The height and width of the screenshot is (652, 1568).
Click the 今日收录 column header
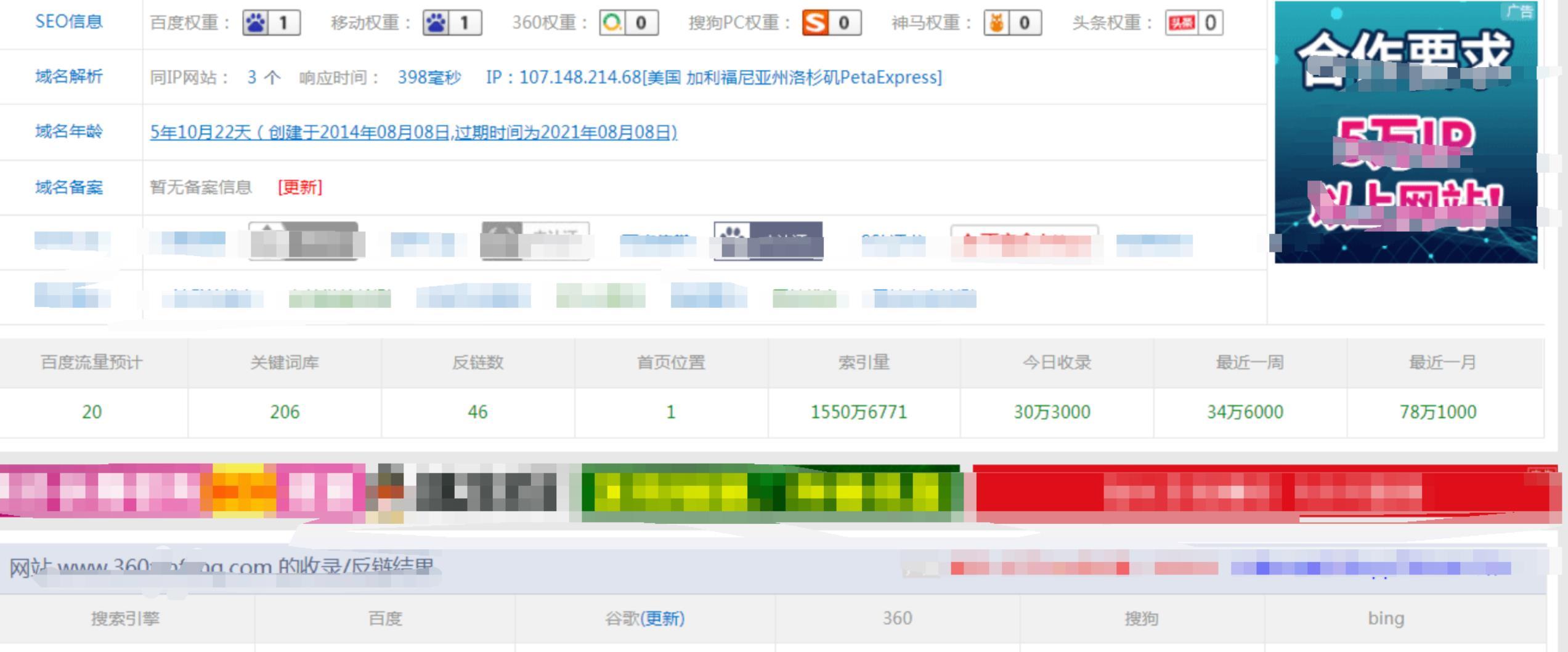(x=1057, y=362)
